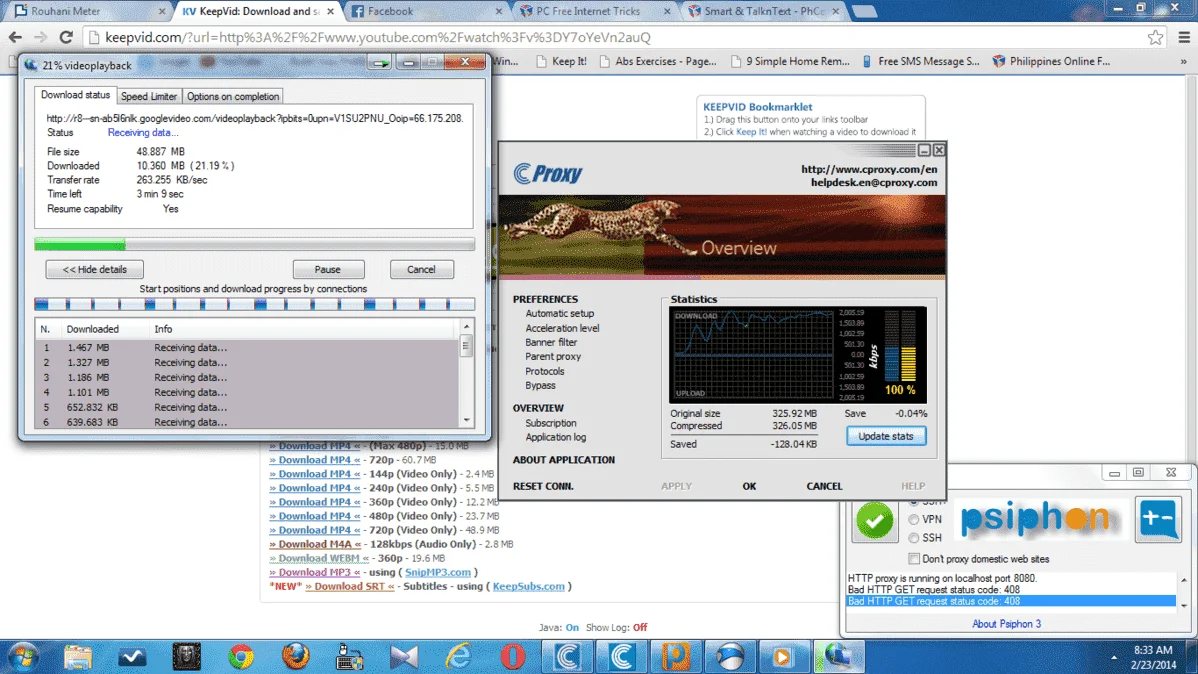Click the Internet Download Manager taskbar icon

click(838, 656)
